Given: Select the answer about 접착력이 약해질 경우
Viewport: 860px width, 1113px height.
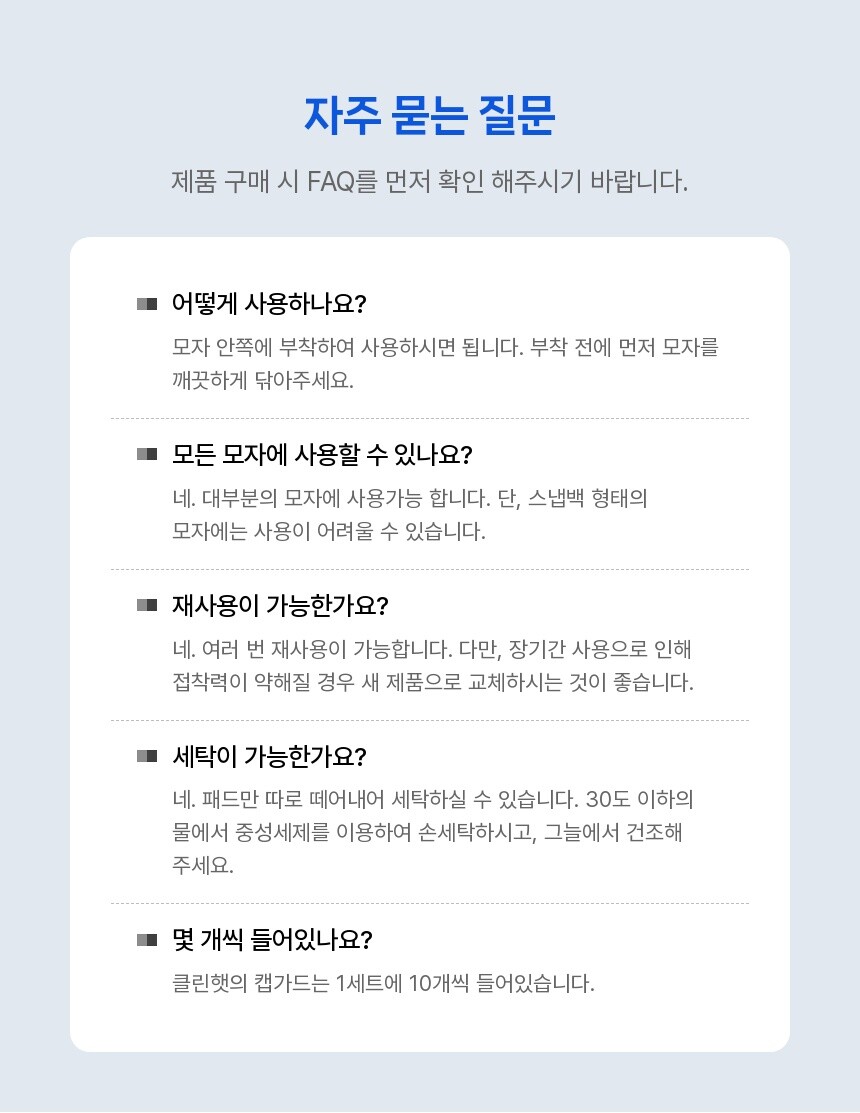Looking at the screenshot, I should 433,666.
